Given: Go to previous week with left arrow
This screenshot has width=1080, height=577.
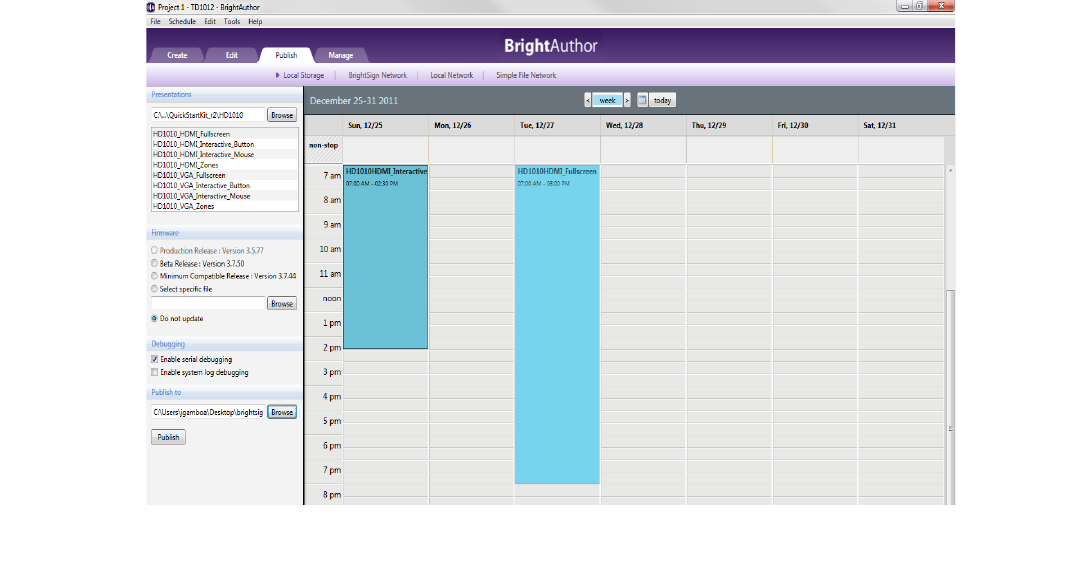Looking at the screenshot, I should 588,101.
